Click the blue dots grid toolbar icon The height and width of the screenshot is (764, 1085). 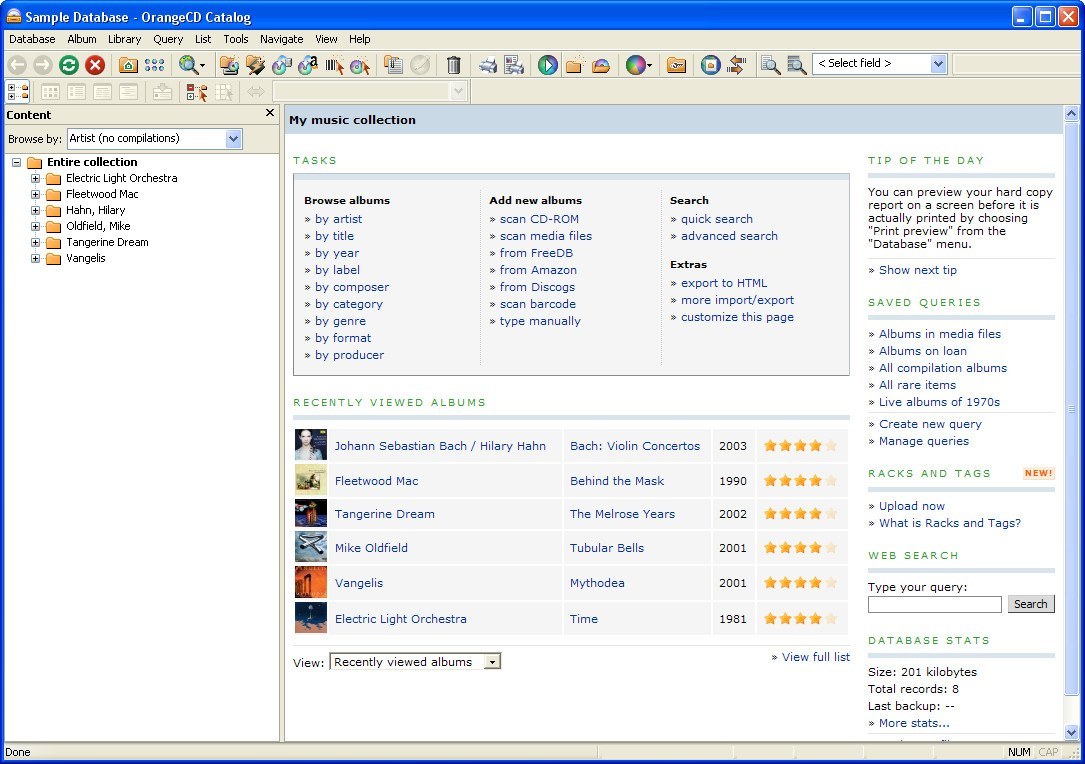click(x=154, y=65)
